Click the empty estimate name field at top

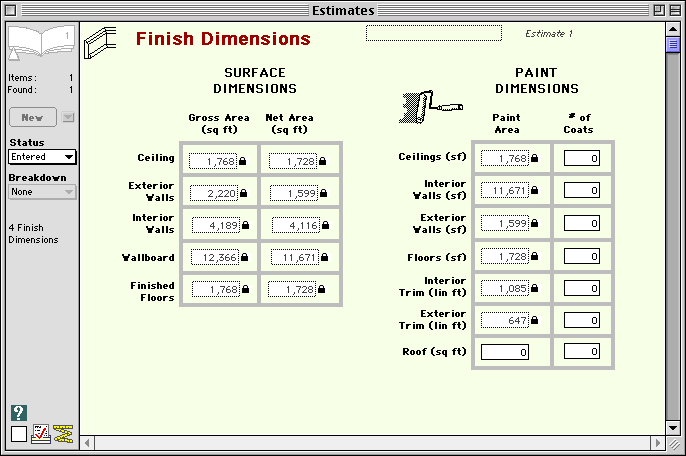pyautogui.click(x=433, y=33)
